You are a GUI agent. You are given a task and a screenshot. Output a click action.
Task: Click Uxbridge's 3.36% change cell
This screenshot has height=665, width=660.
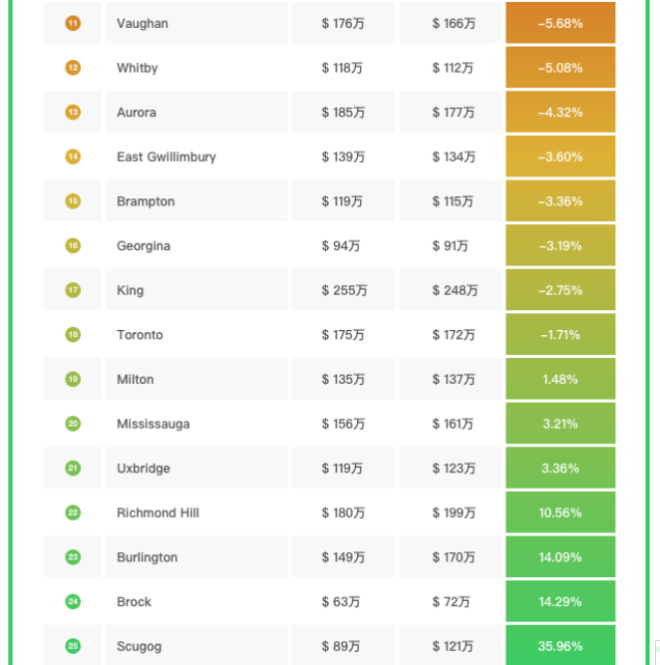[x=560, y=468]
